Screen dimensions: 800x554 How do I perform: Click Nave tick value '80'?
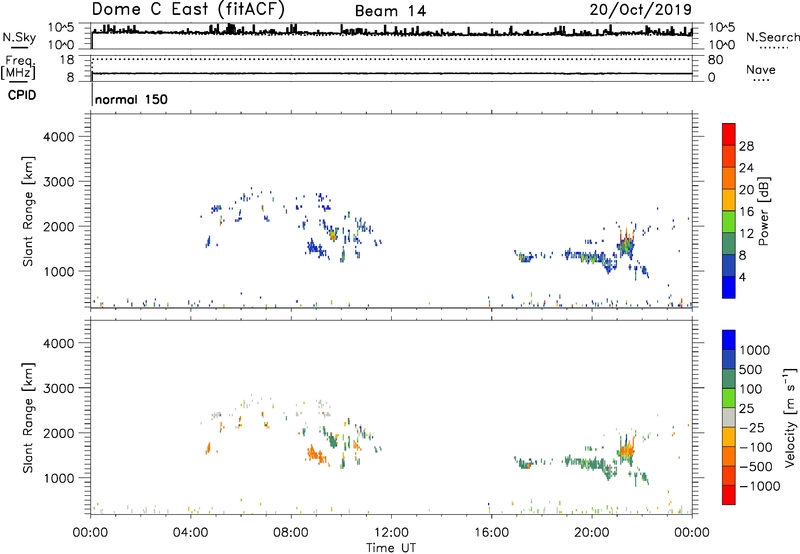point(715,60)
